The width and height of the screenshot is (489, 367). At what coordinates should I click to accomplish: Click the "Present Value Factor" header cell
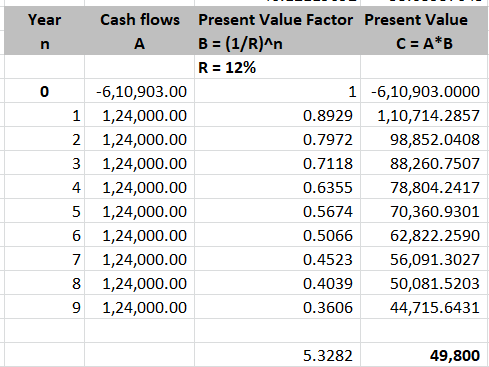click(x=277, y=20)
